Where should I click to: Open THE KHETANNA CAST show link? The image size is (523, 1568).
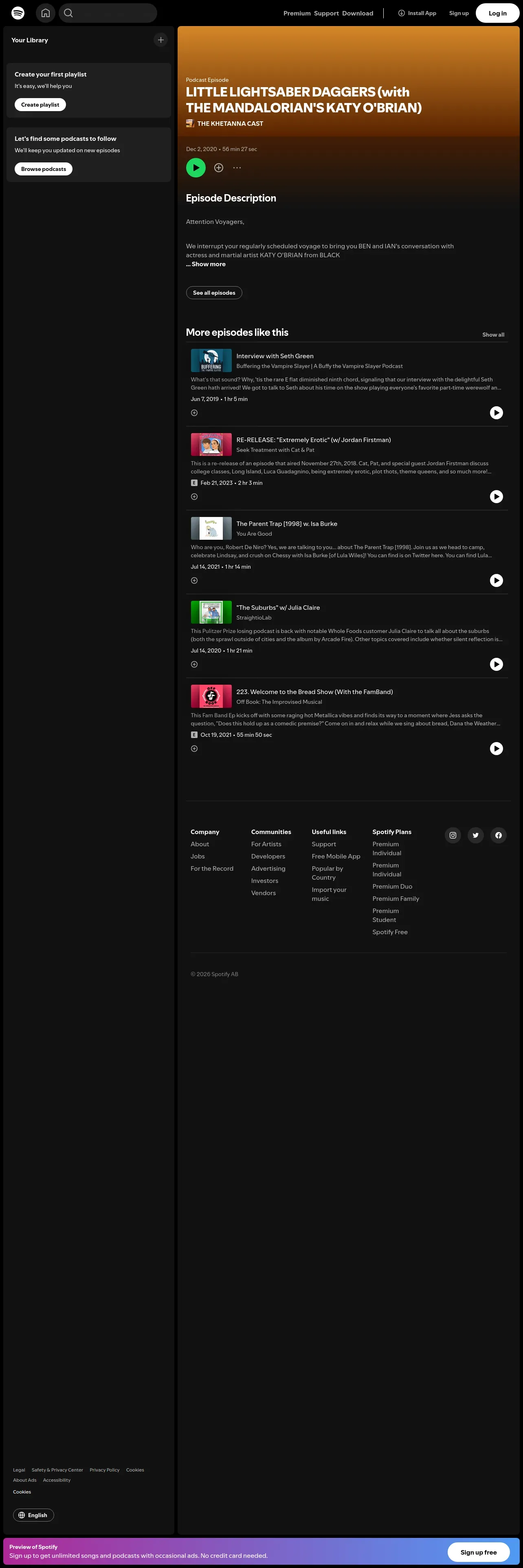point(230,124)
